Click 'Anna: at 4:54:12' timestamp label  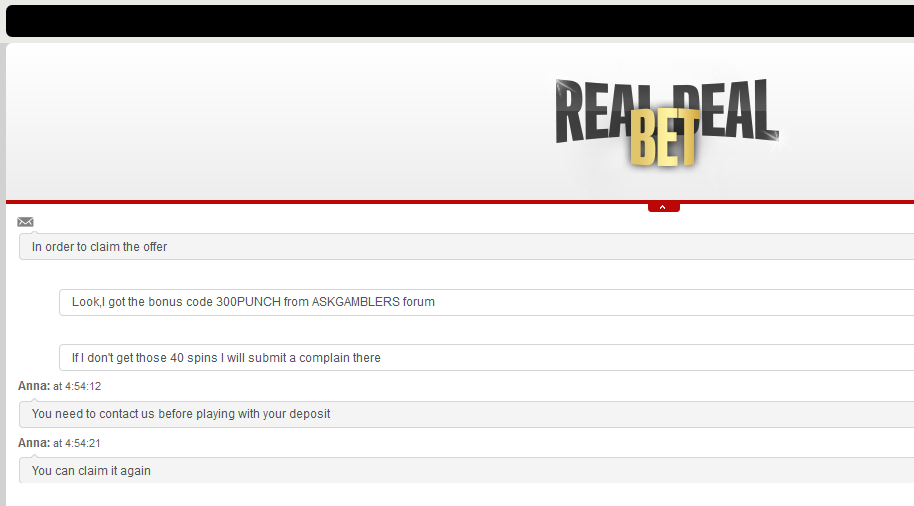click(x=59, y=386)
